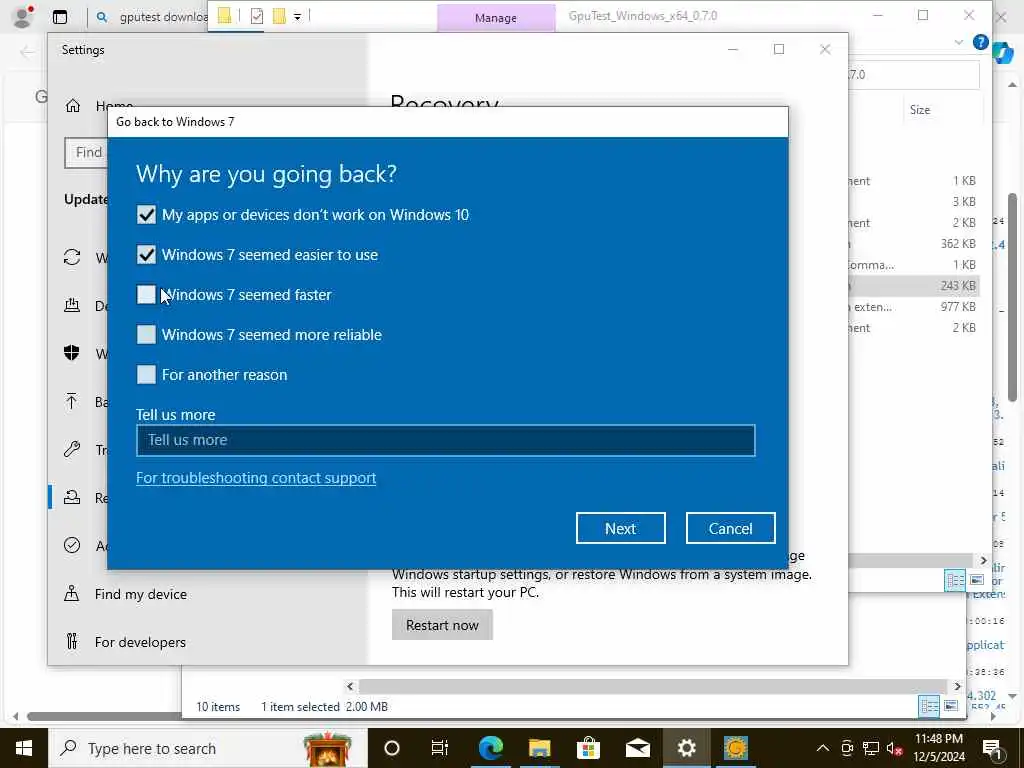Click the Delivery Optimization icon in sidebar
Viewport: 1024px width, 768px height.
click(x=72, y=305)
